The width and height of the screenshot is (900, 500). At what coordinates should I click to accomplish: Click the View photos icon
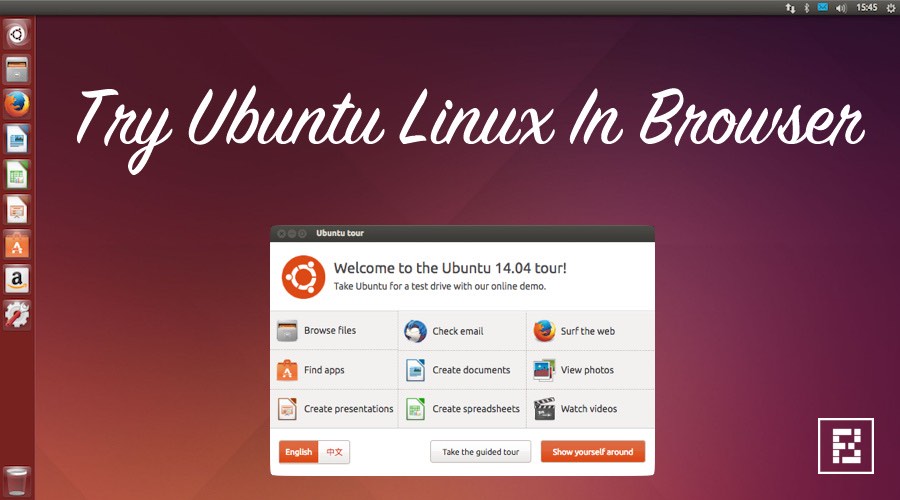point(544,370)
